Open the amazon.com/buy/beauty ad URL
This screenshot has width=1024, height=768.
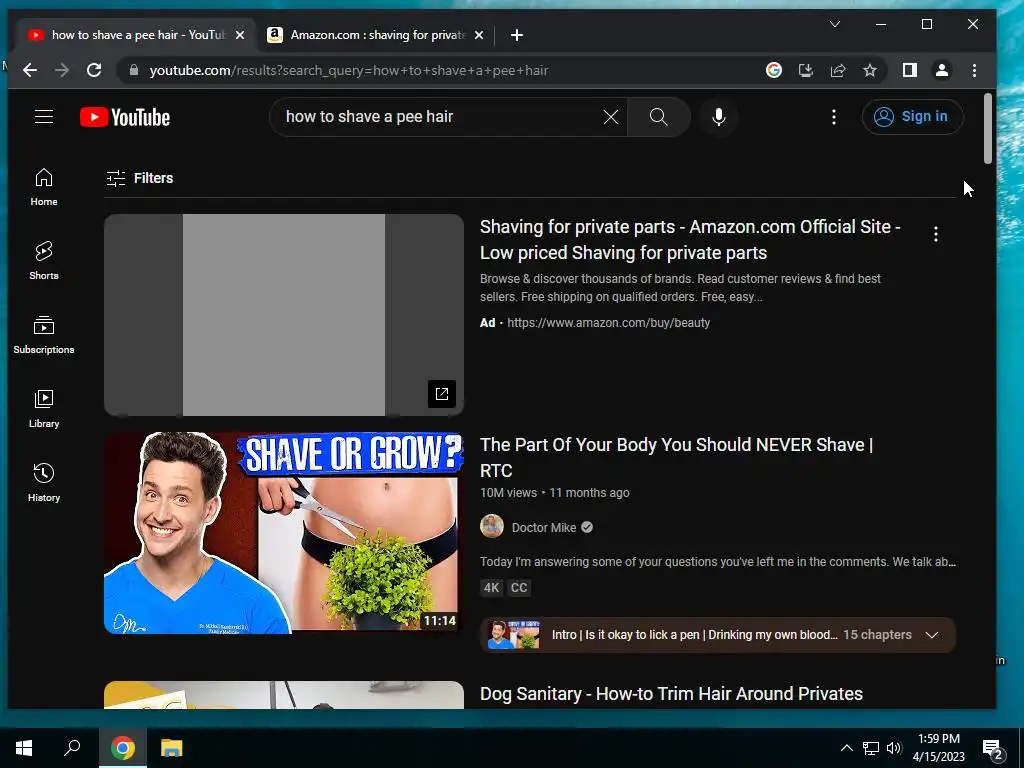coord(608,323)
